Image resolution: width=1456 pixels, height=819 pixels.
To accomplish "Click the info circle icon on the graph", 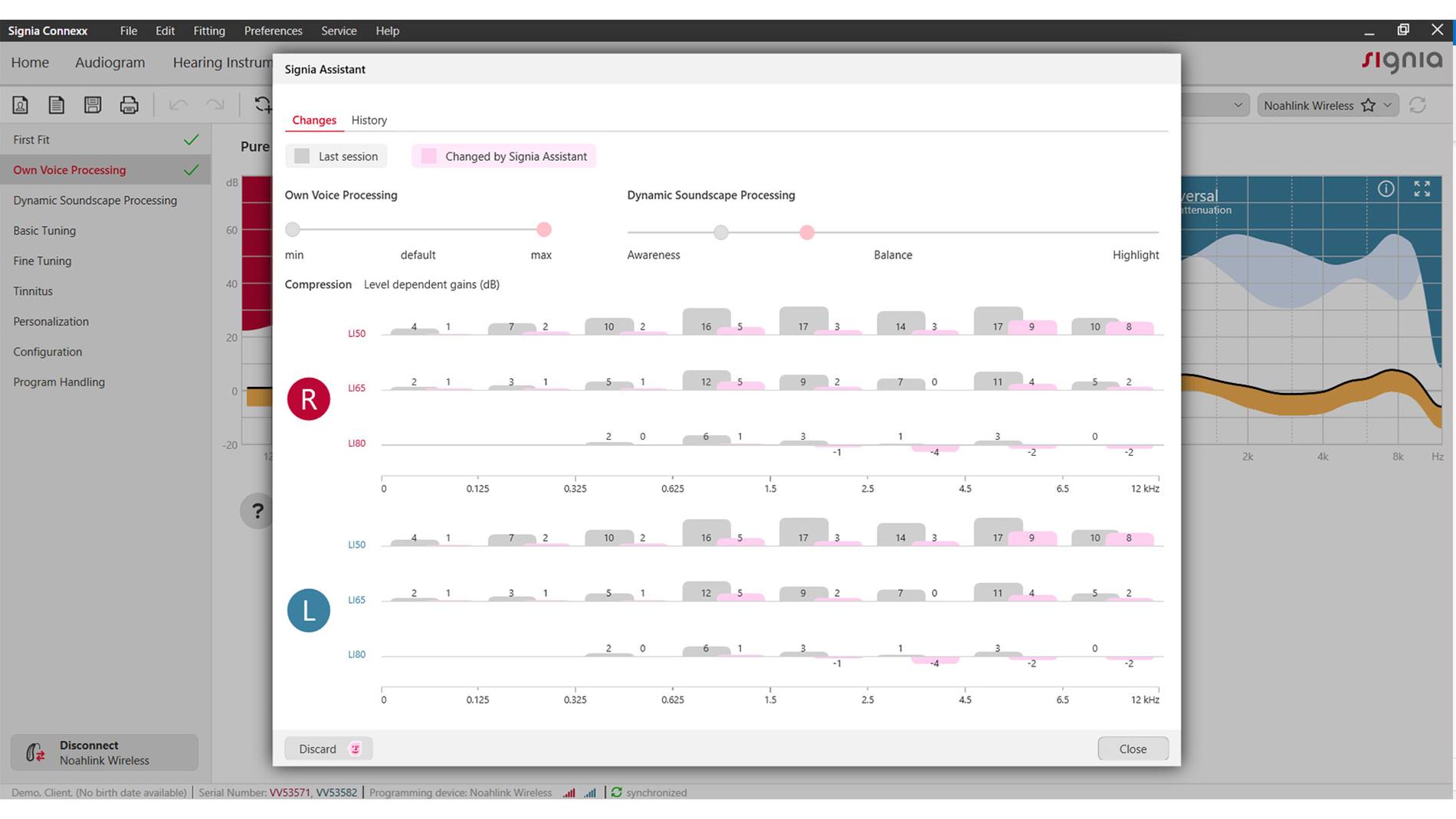I will [x=1385, y=188].
